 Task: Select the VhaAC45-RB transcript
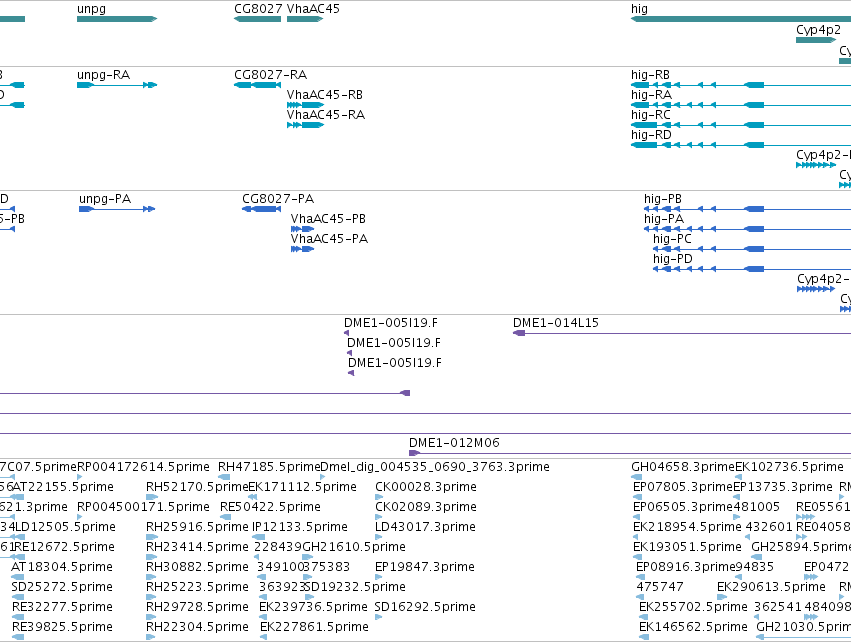305,105
